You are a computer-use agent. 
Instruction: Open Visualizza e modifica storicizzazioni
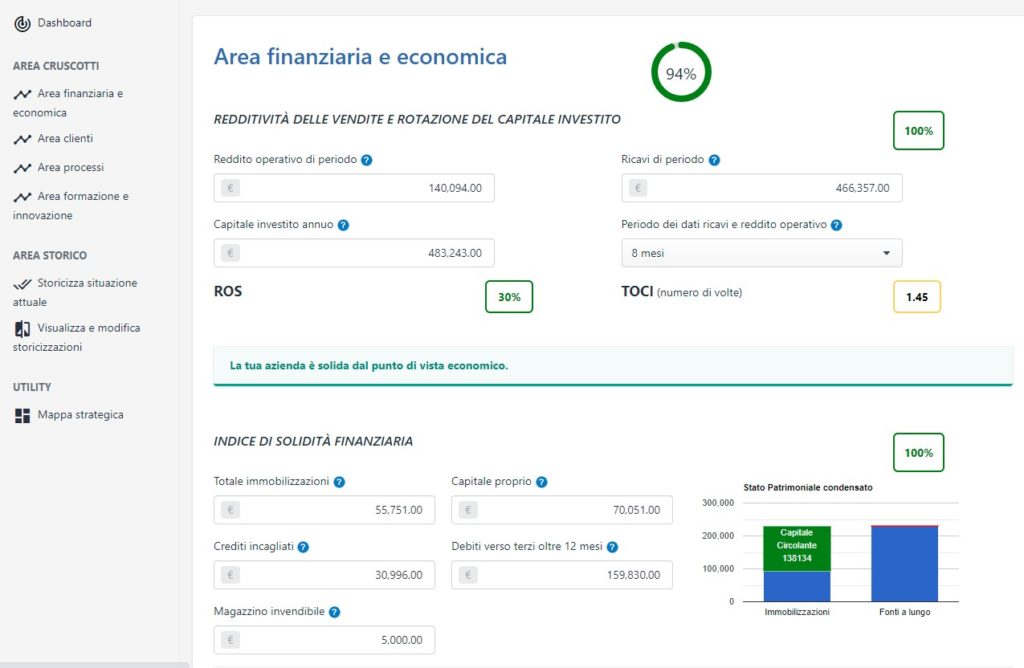tap(76, 338)
